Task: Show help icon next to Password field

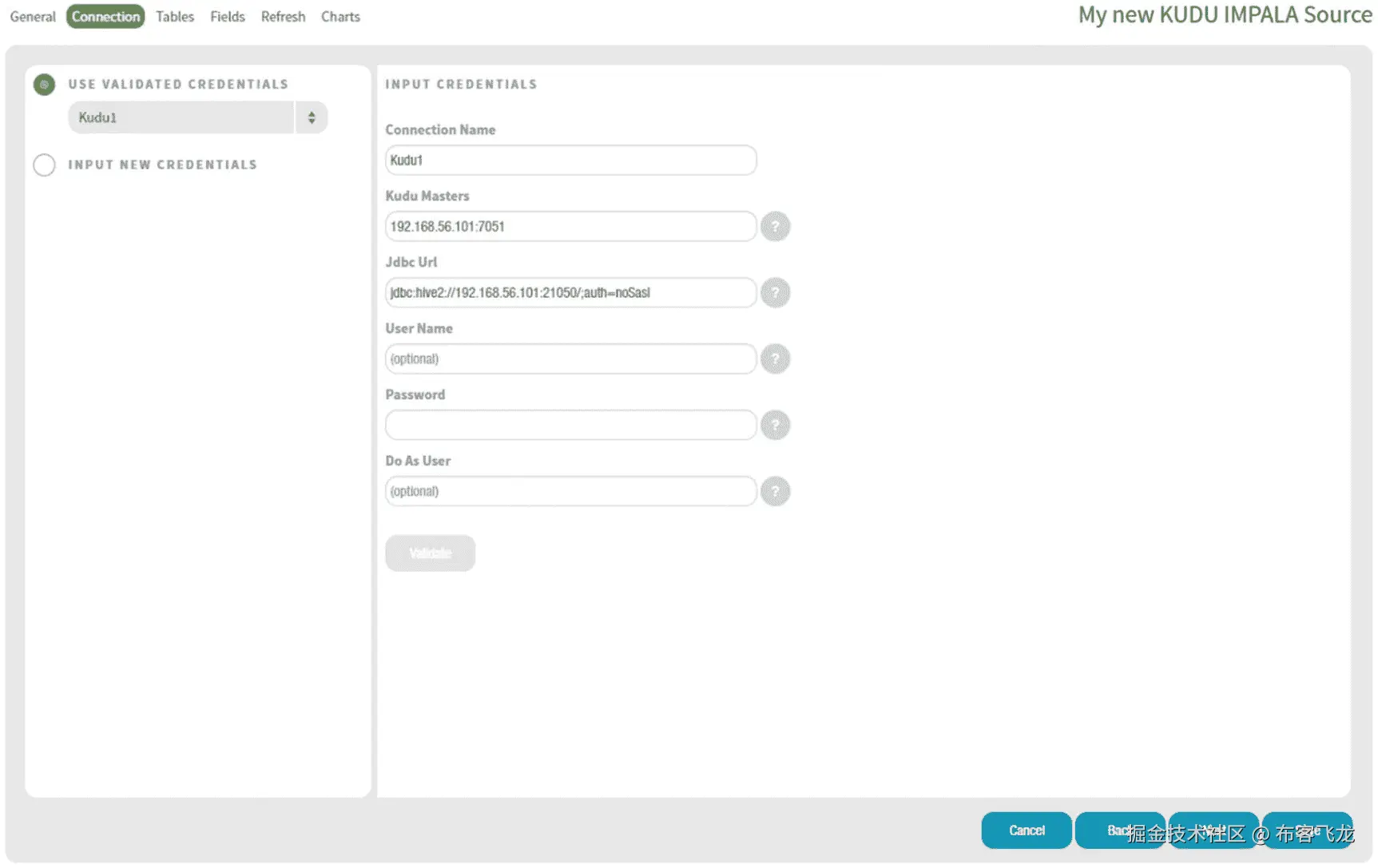Action: click(x=775, y=426)
